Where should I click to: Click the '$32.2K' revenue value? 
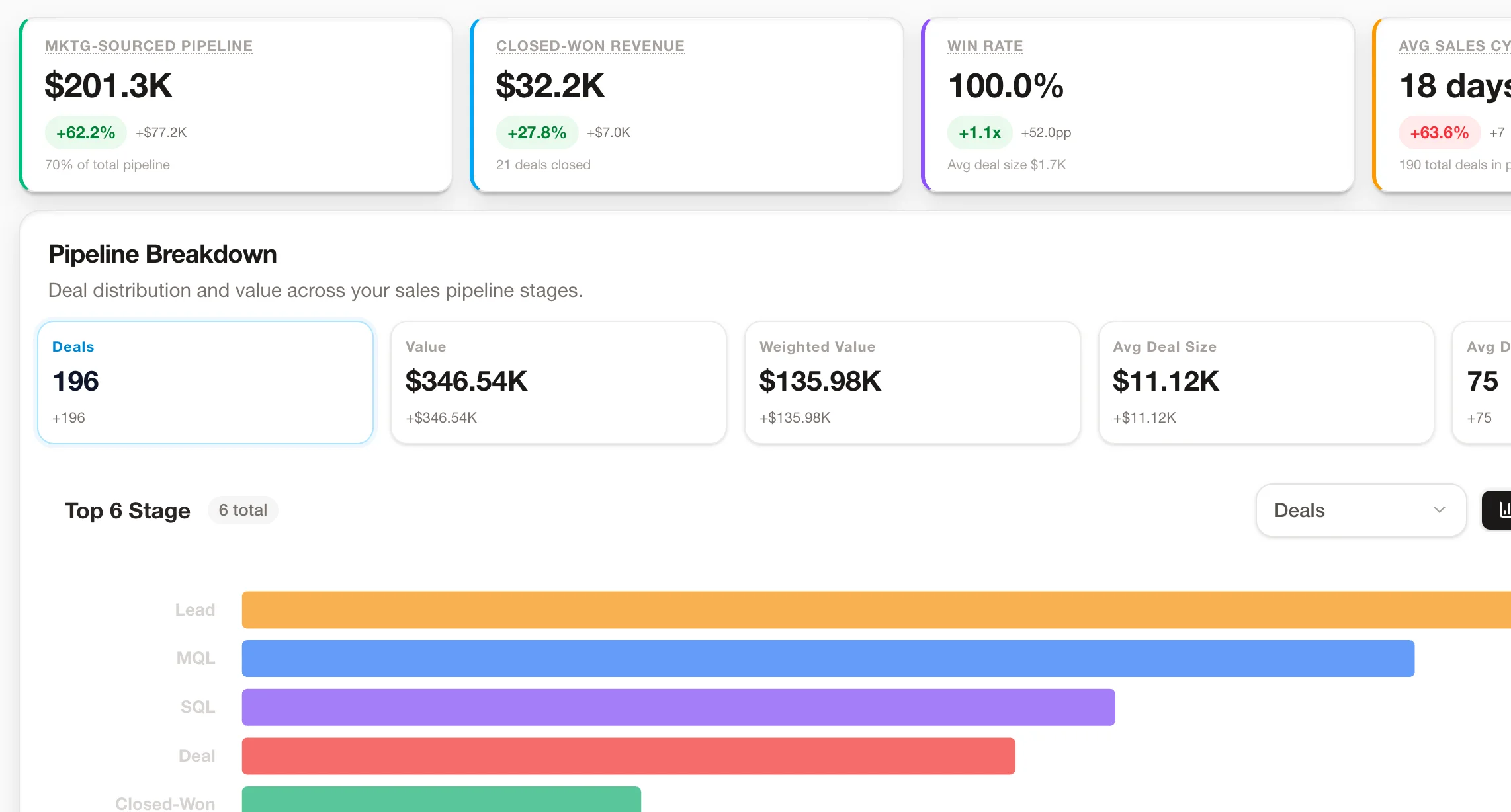pos(550,86)
